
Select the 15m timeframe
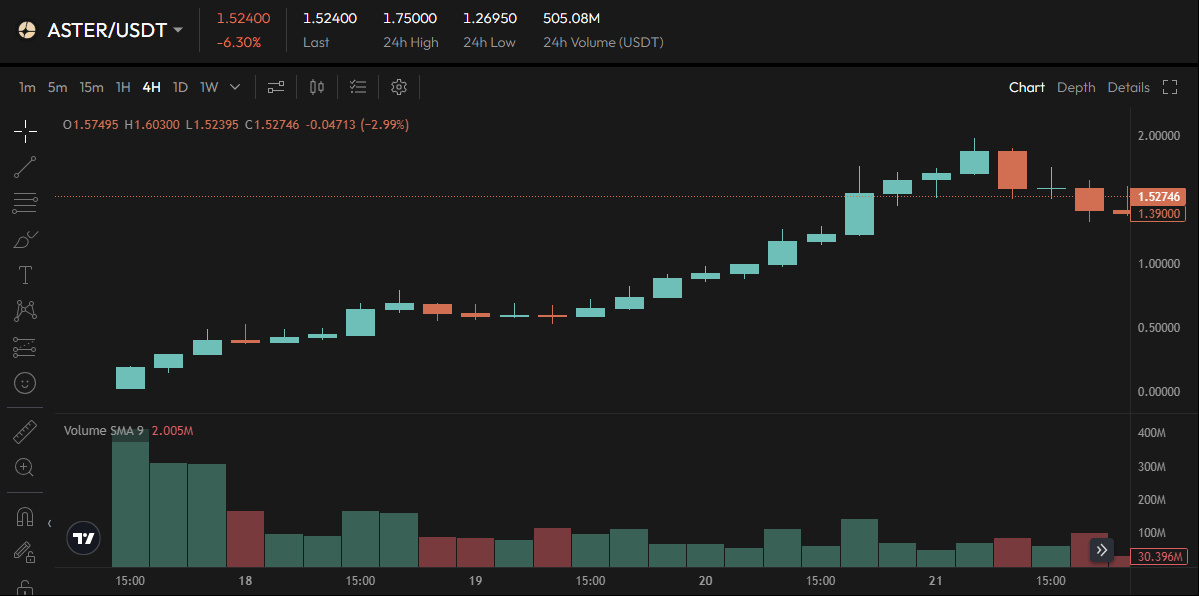tap(91, 87)
